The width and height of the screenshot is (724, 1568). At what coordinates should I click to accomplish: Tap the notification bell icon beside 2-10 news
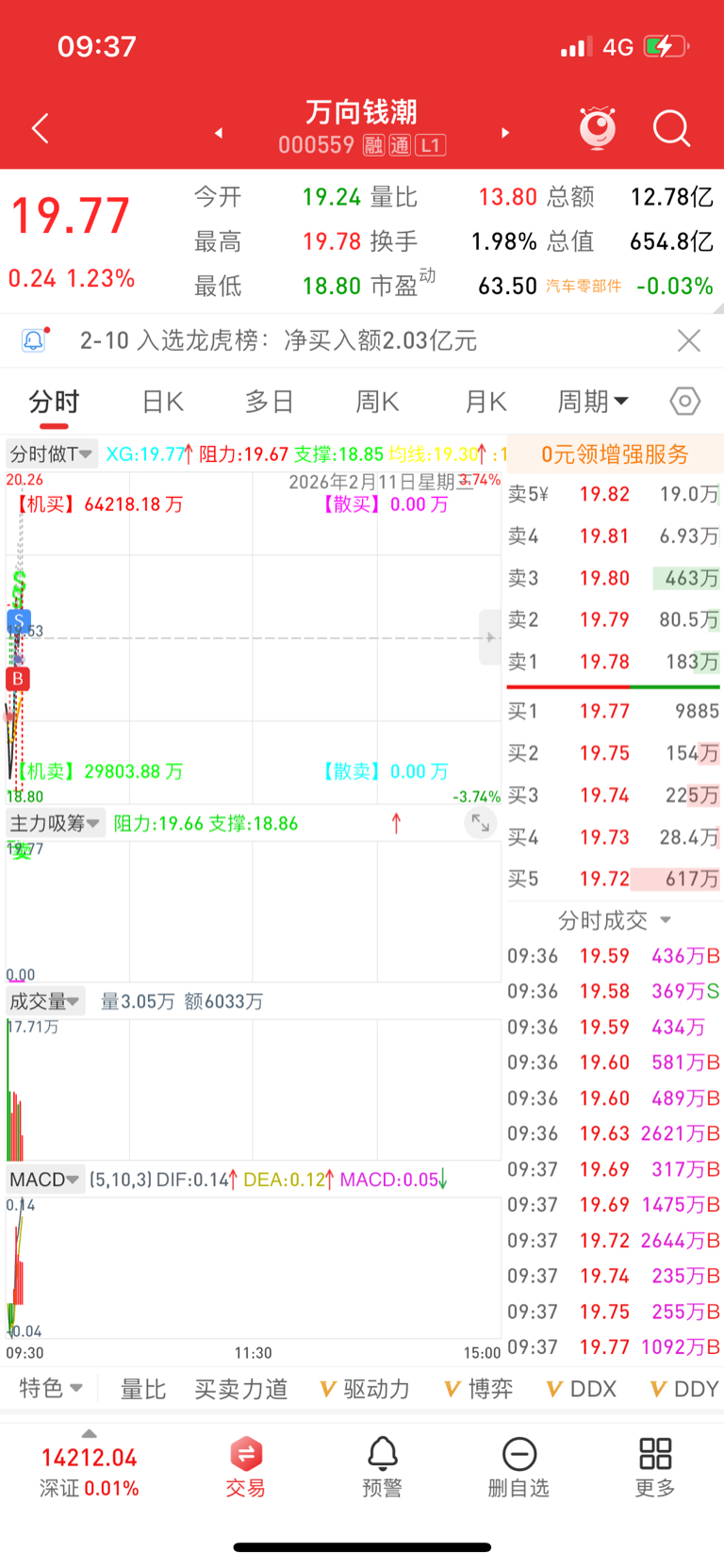click(34, 339)
